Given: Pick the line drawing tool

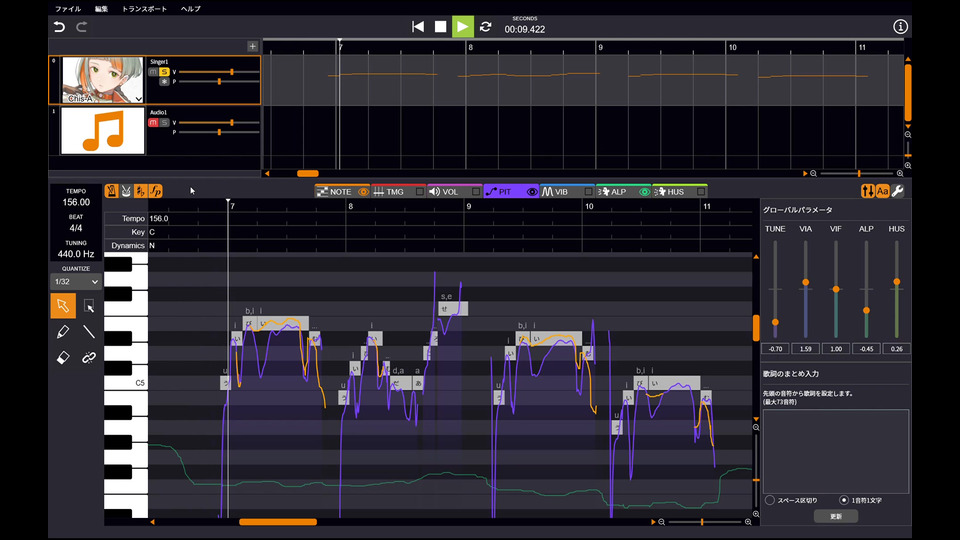Looking at the screenshot, I should pyautogui.click(x=89, y=332).
